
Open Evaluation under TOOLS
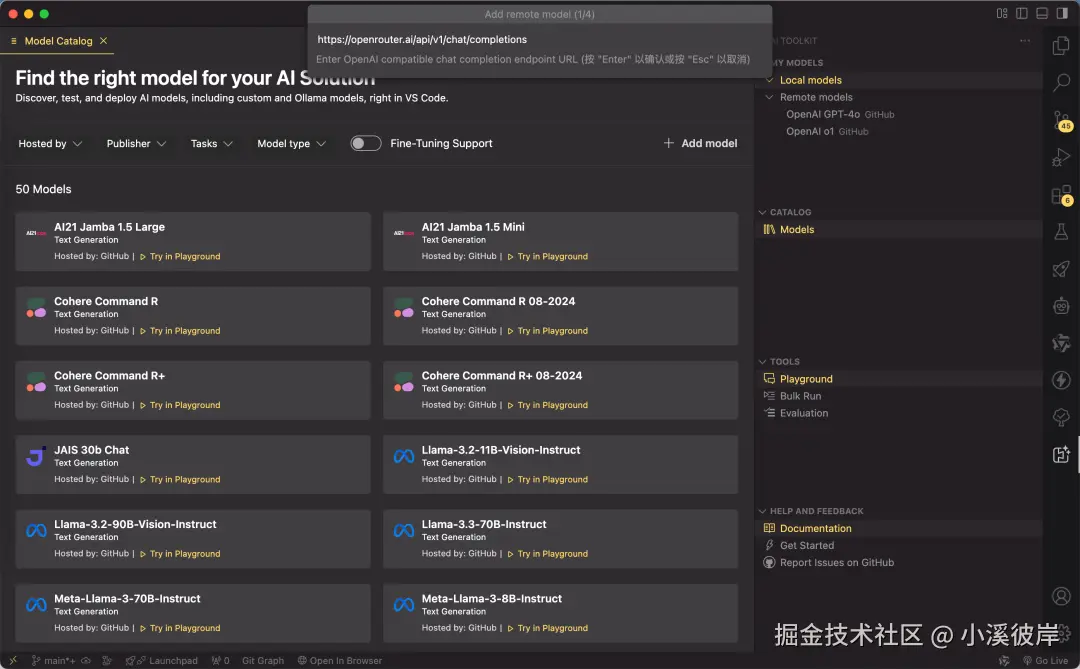(x=898, y=413)
